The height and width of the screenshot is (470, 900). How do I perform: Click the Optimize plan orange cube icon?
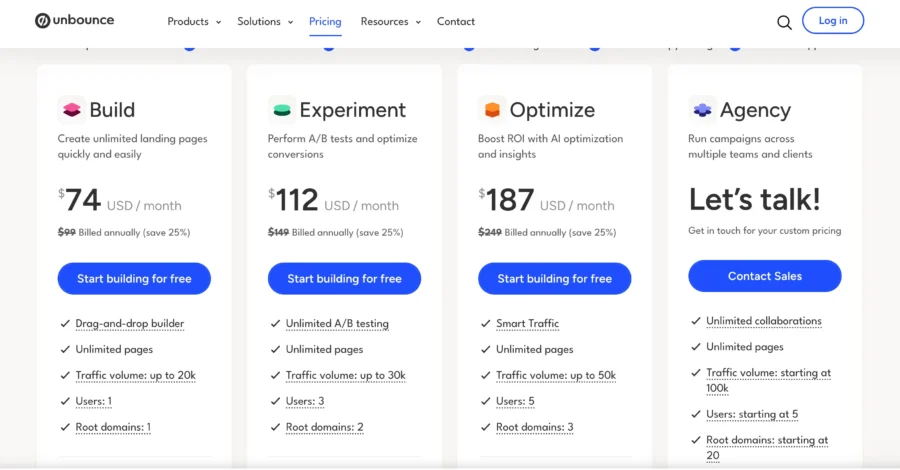pyautogui.click(x=492, y=110)
